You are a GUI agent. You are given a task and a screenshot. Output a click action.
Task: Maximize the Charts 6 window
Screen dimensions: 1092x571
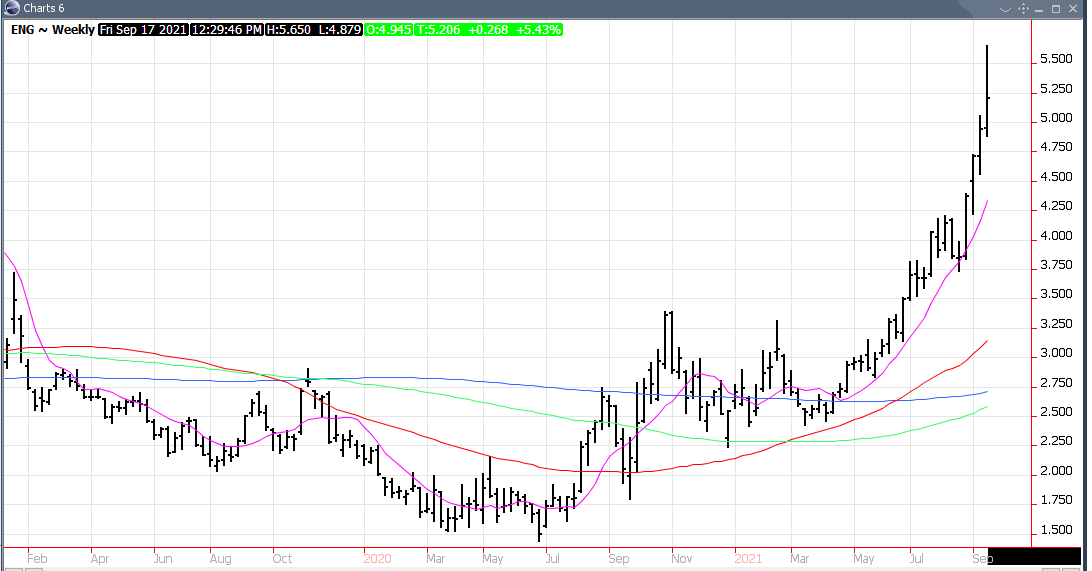1056,8
